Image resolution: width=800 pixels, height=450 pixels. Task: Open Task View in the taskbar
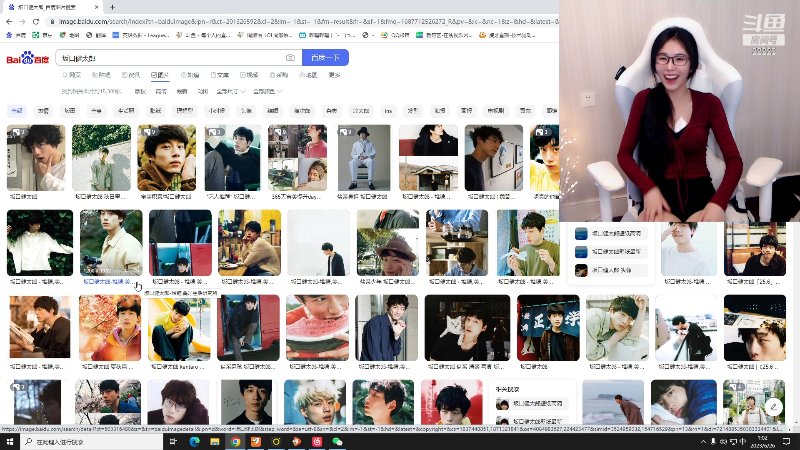pos(173,442)
